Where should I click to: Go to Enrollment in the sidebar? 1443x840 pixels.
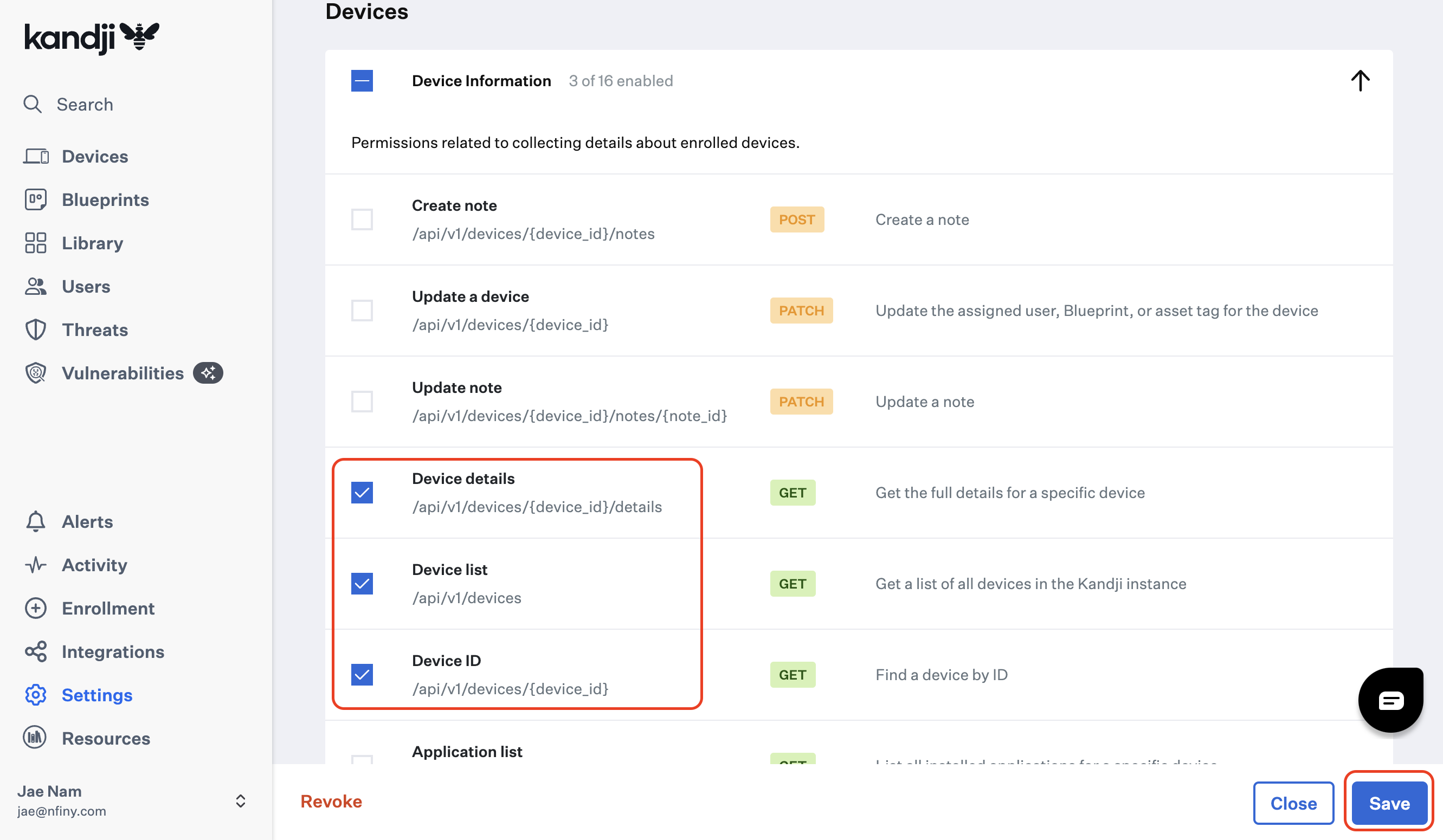[108, 608]
